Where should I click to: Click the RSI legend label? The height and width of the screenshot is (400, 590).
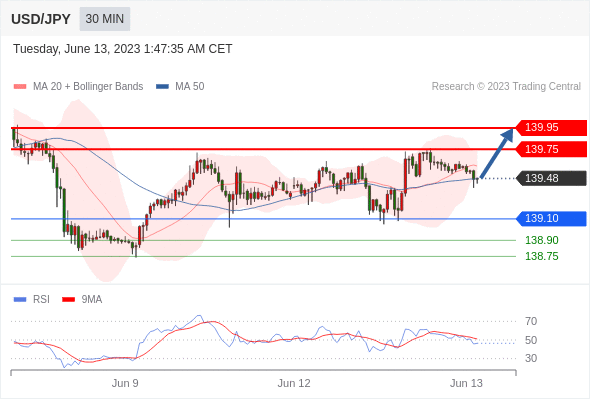[x=41, y=300]
